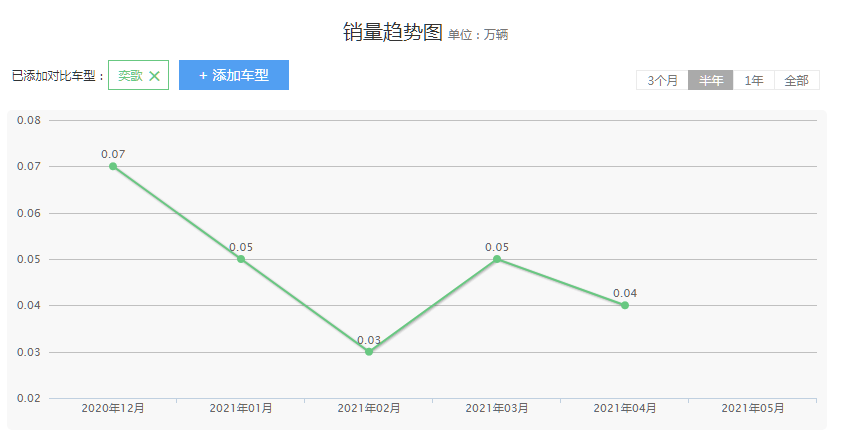The height and width of the screenshot is (443, 852).
Task: Click the 0.08 y-axis label
Action: [x=29, y=120]
